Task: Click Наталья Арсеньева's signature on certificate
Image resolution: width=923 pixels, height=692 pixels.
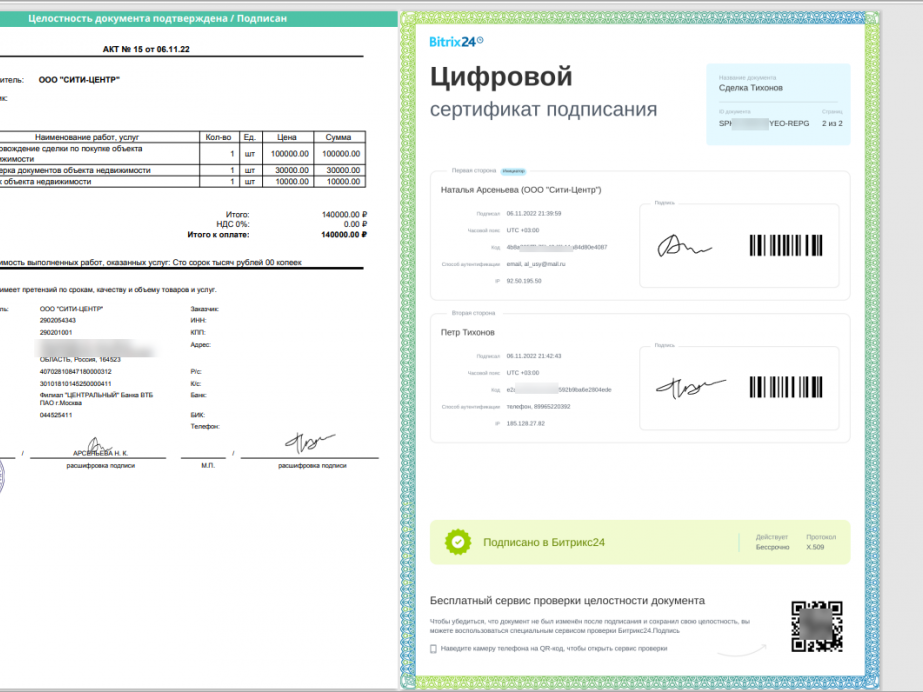Action: point(683,245)
